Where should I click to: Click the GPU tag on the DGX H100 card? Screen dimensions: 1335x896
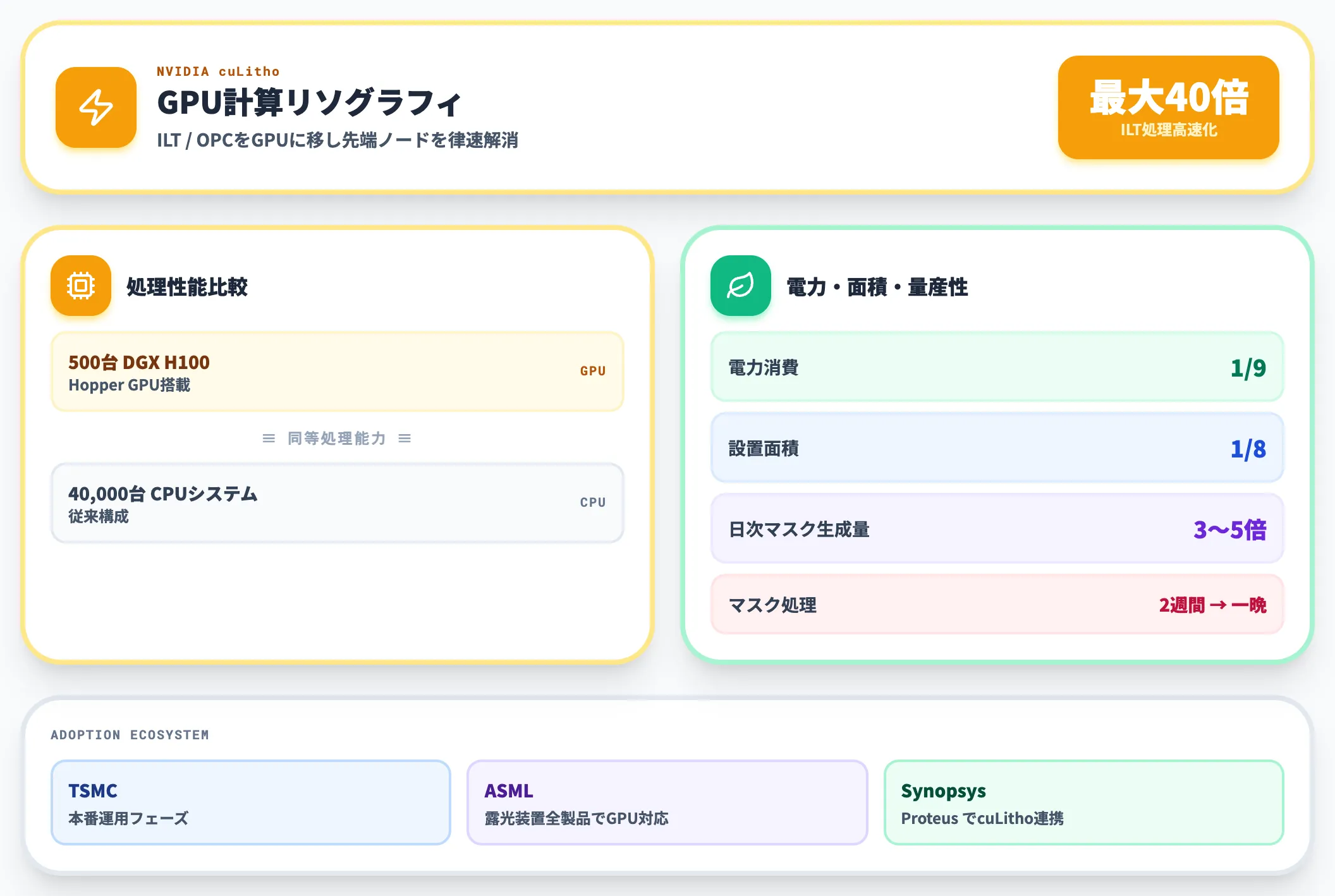(593, 371)
